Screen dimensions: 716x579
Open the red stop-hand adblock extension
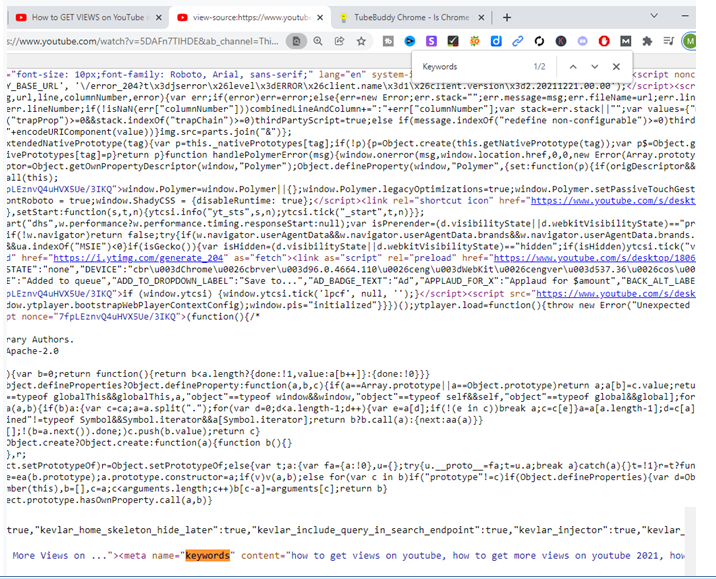[604, 41]
